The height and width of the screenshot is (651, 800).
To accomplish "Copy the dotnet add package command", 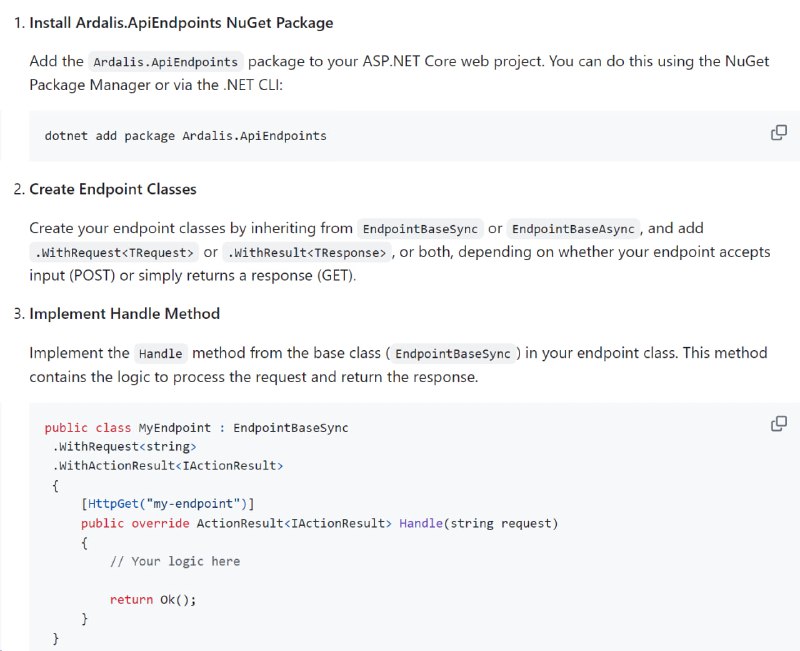I will 779,133.
